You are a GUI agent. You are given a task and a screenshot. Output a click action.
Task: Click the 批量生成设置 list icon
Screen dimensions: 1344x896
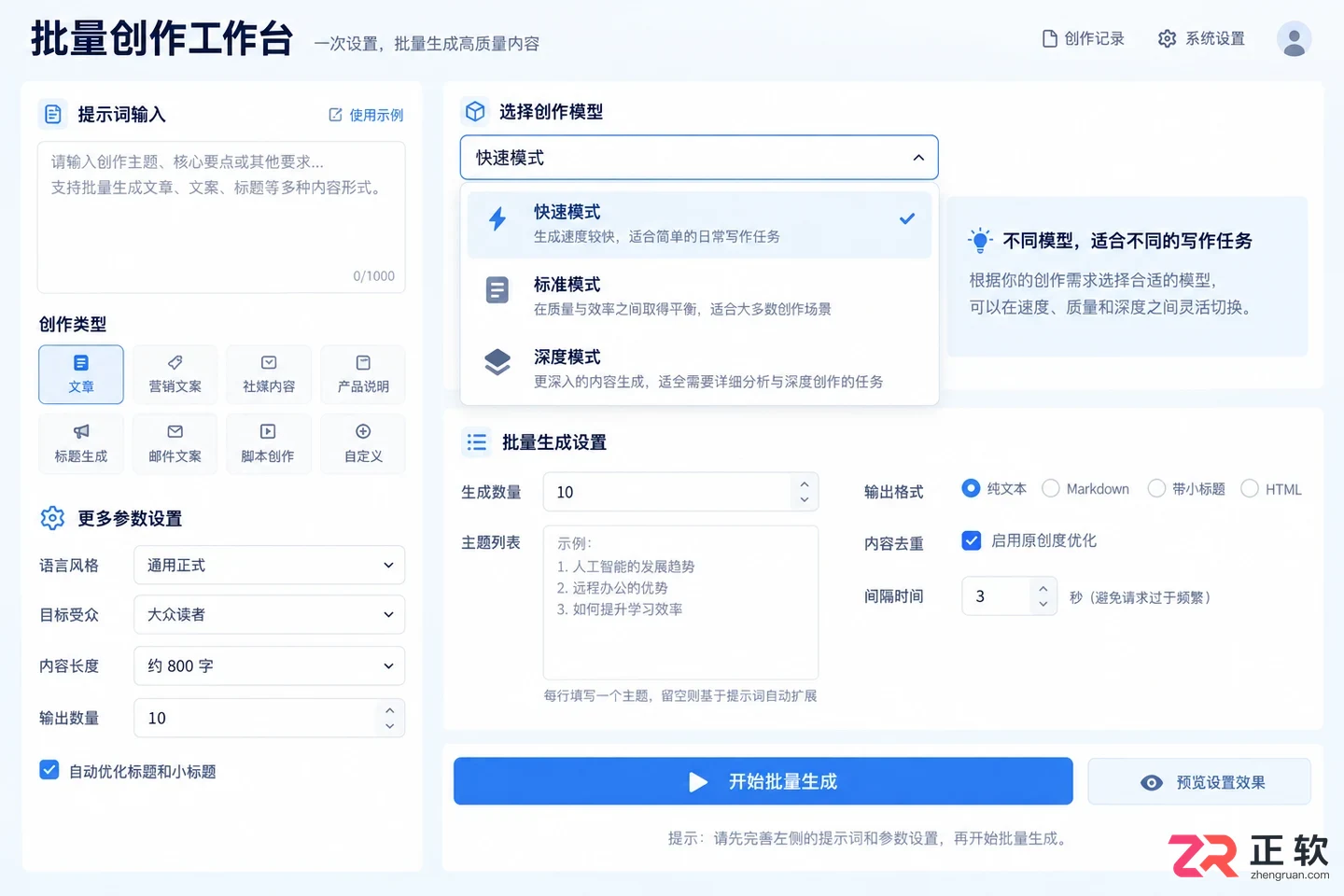pos(476,442)
